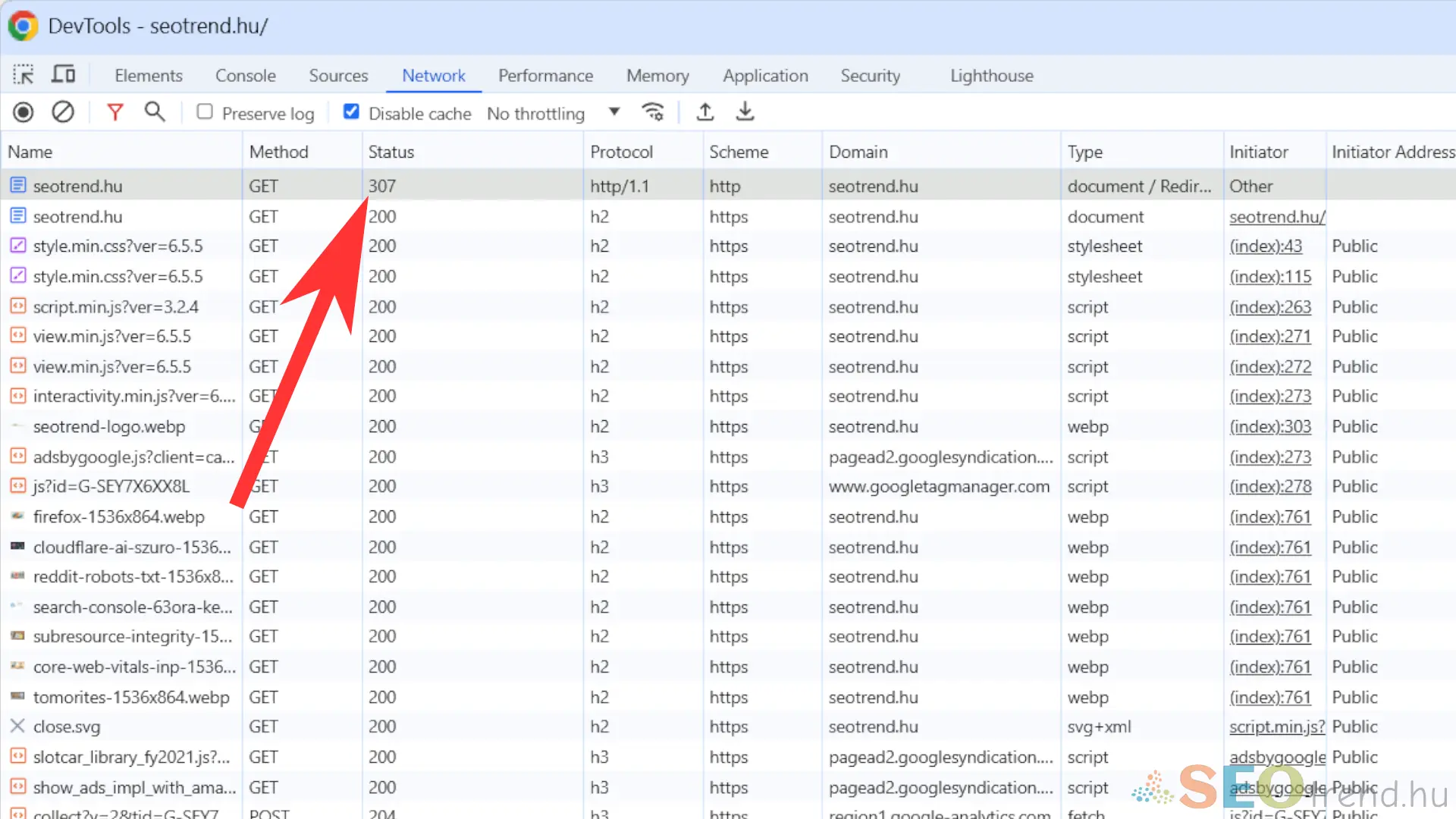Select the 307 status cell

tap(472, 186)
